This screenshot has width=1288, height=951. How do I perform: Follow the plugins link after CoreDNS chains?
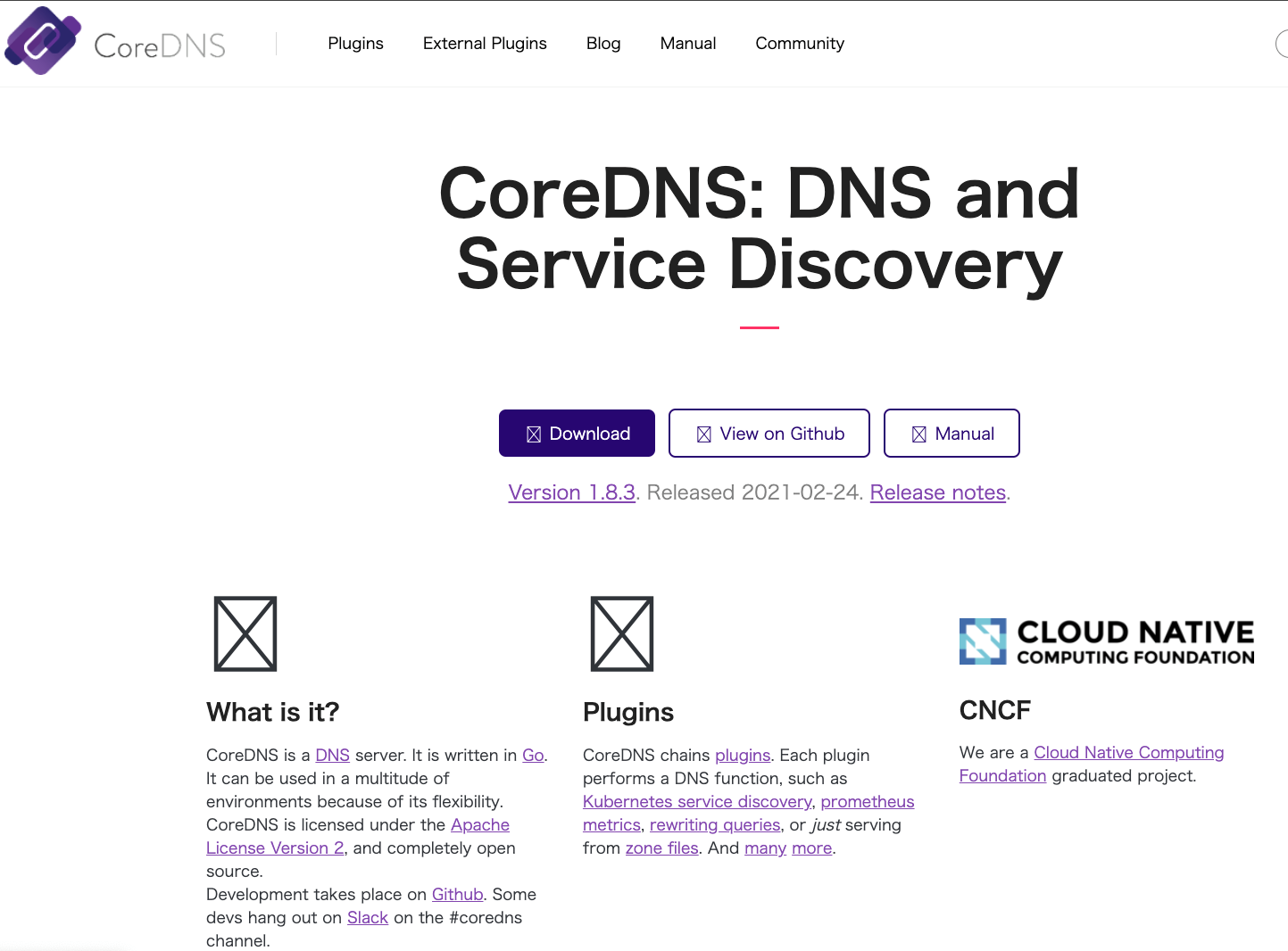pyautogui.click(x=743, y=755)
